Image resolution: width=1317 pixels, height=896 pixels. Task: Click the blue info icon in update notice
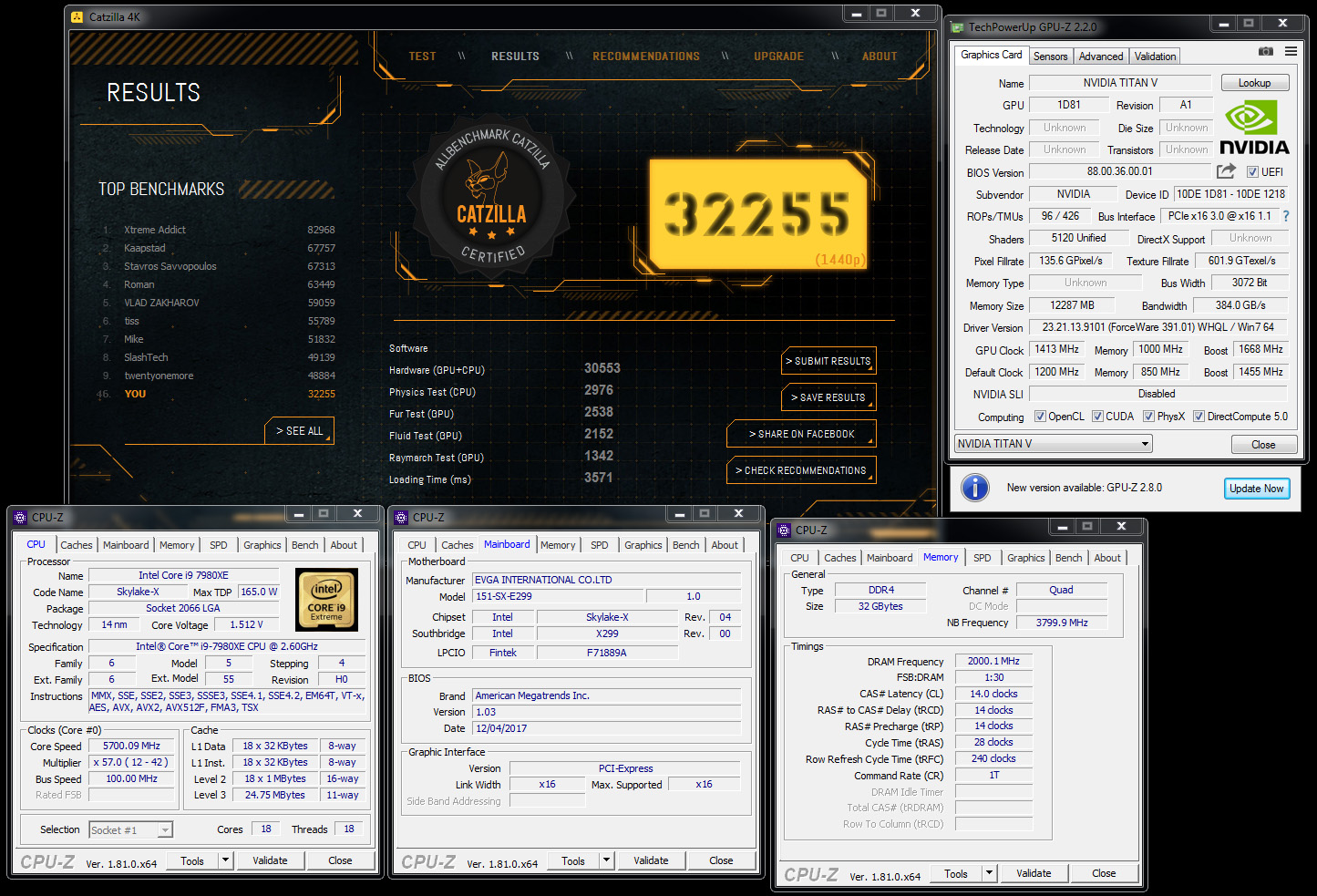(975, 488)
